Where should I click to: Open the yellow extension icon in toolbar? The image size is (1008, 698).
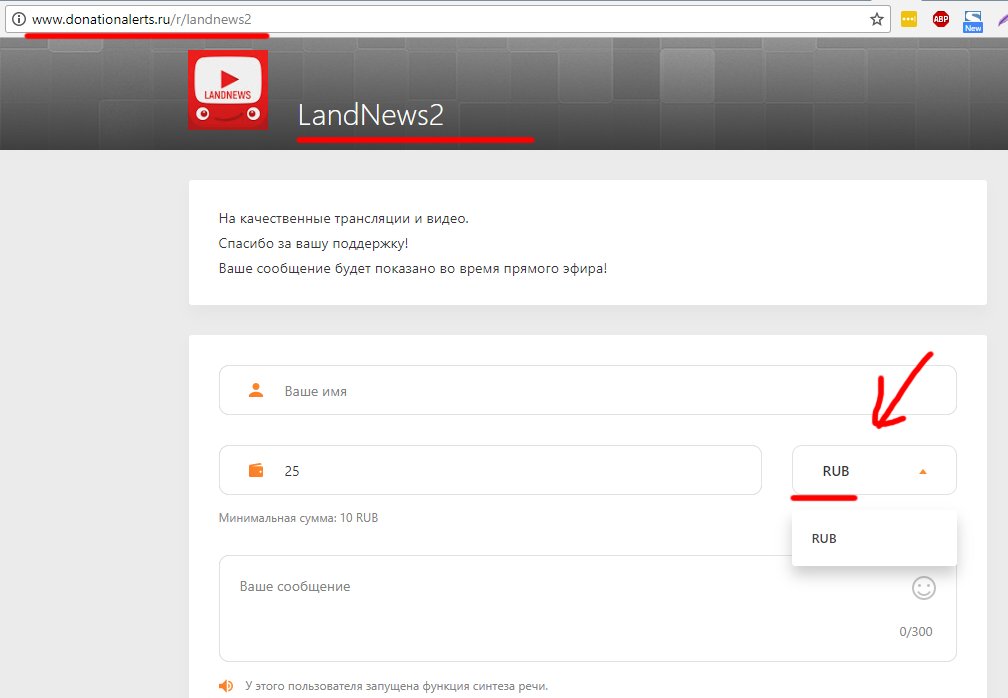(908, 19)
